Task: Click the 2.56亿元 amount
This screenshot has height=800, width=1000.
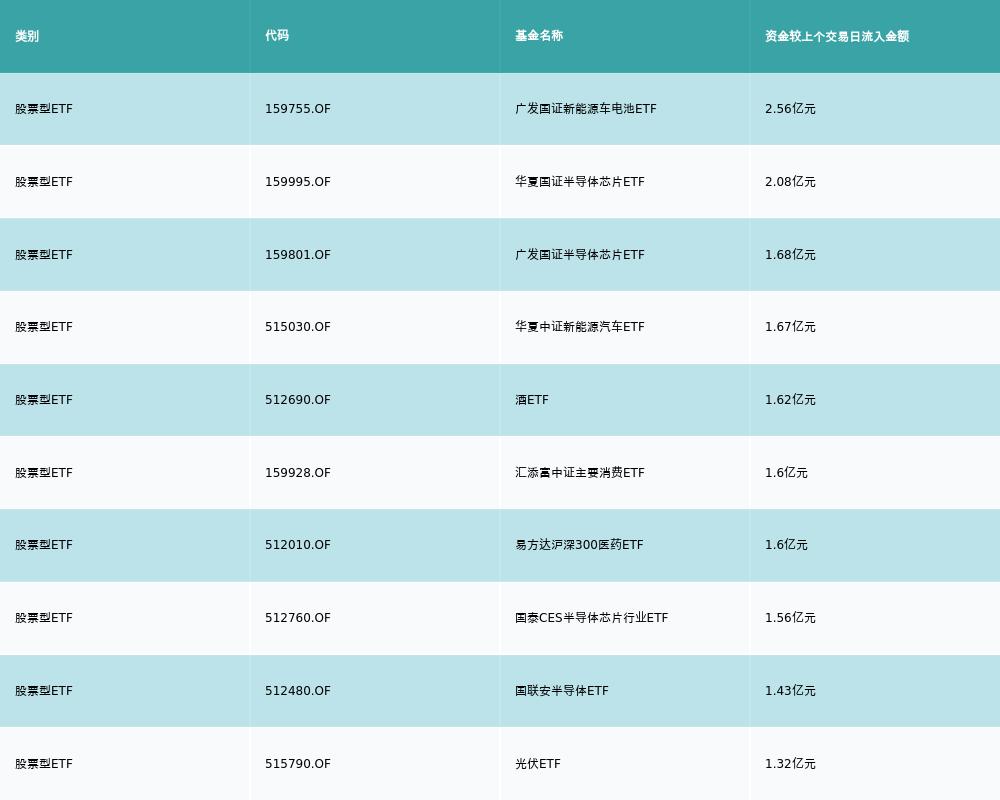Action: (x=790, y=109)
